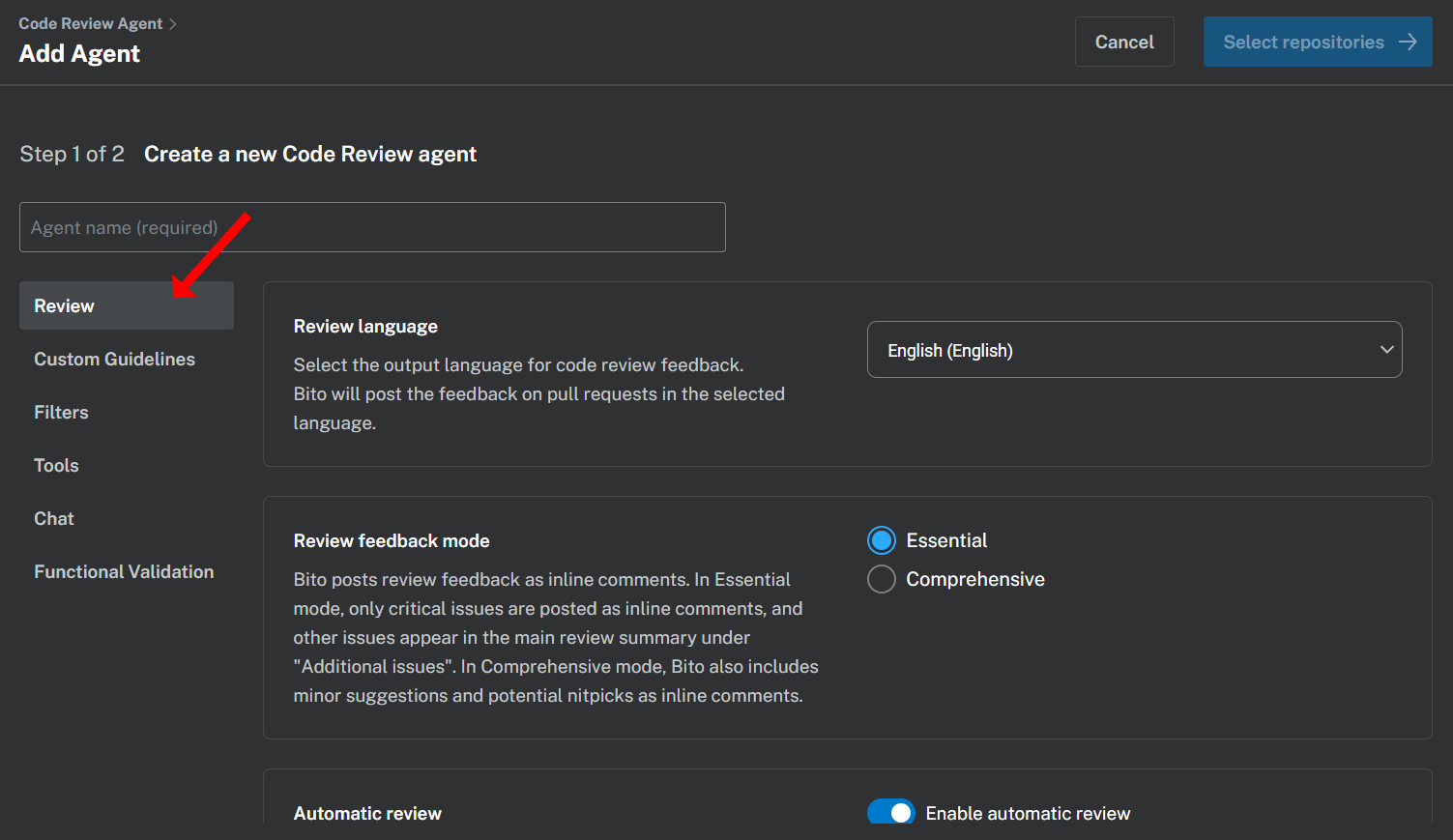Screen dimensions: 1453x840
Task: Click the Select repositories button
Action: coord(1317,42)
